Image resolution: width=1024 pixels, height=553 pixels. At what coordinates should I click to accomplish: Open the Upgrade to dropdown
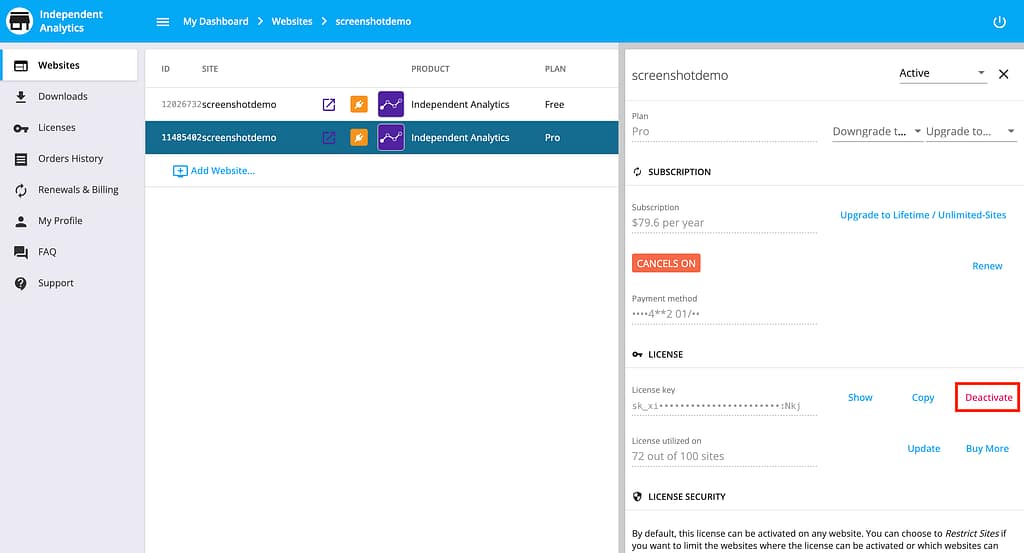click(x=970, y=132)
